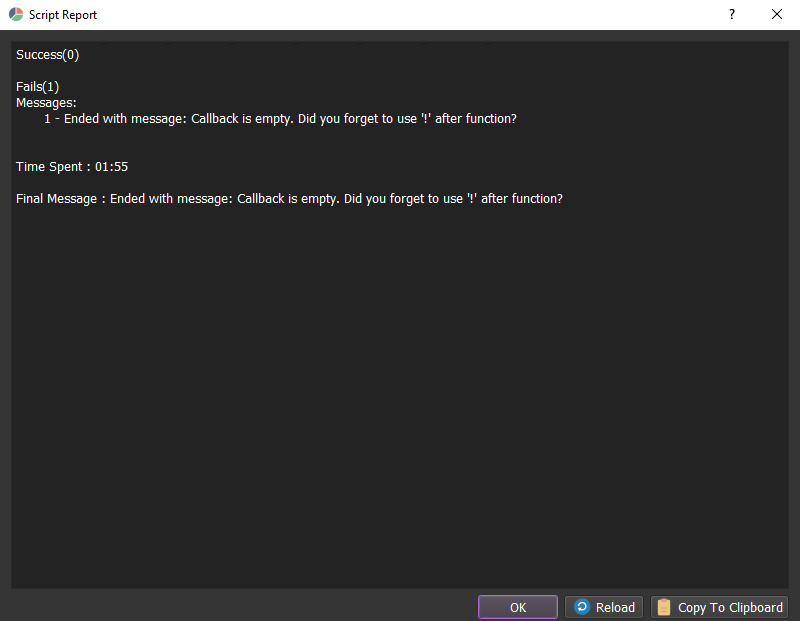Click the 'Fails(1)' line in the report
This screenshot has height=621, width=800.
click(x=38, y=87)
